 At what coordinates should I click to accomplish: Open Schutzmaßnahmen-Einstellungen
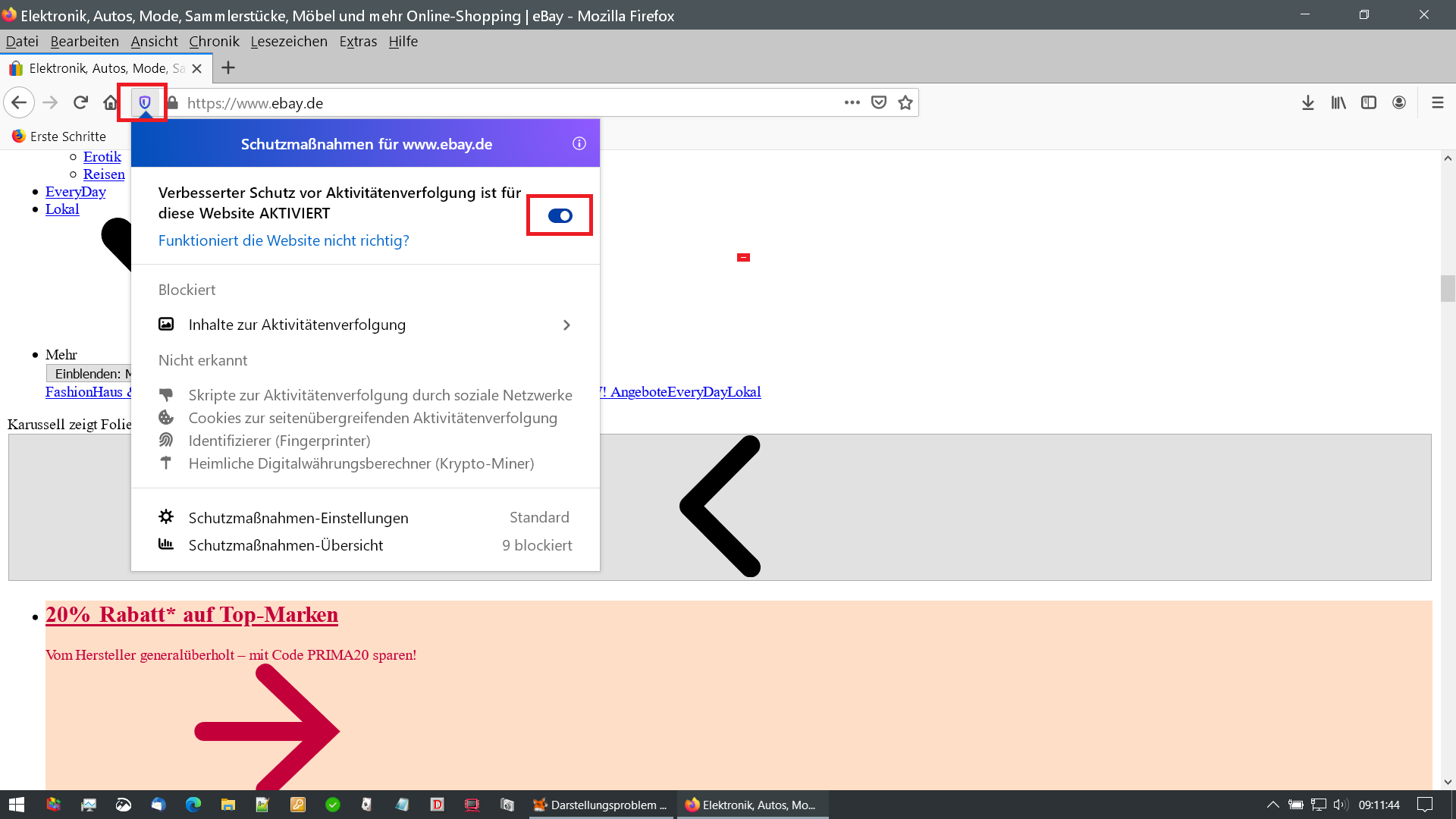298,518
